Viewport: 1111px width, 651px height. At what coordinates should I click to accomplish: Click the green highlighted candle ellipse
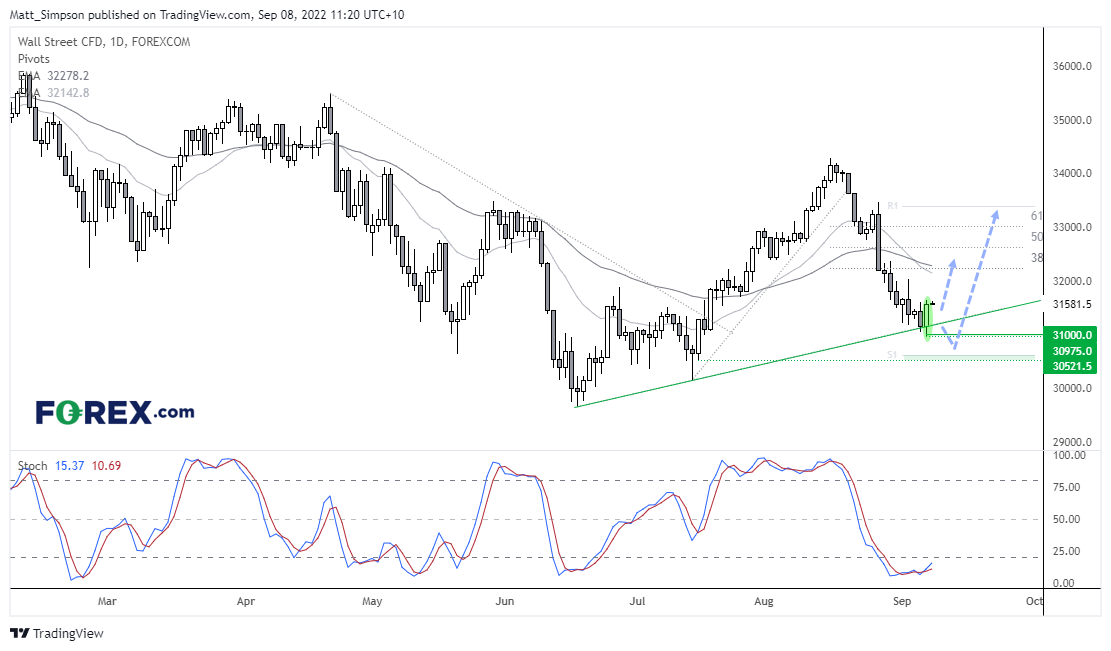point(929,319)
